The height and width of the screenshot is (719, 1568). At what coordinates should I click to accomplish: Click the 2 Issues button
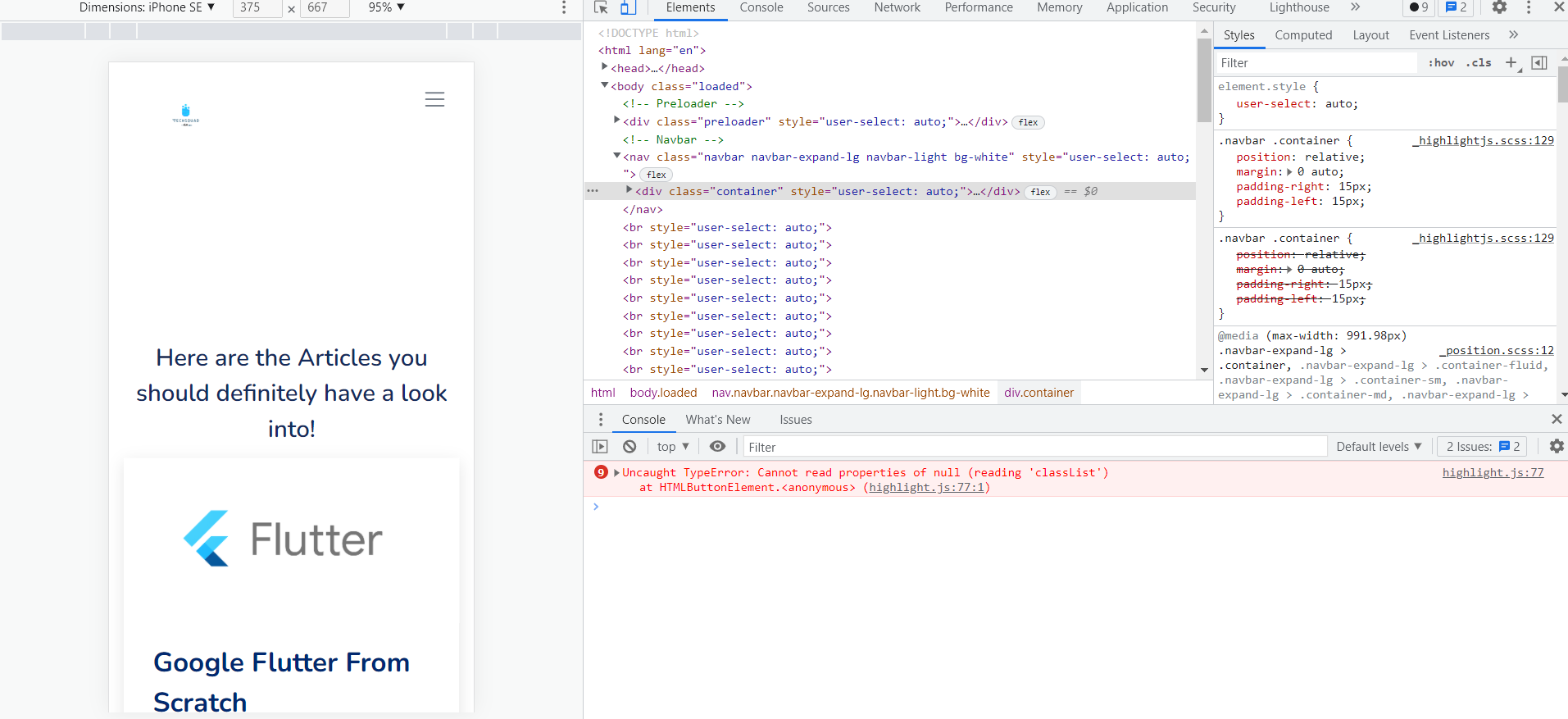(x=1483, y=447)
